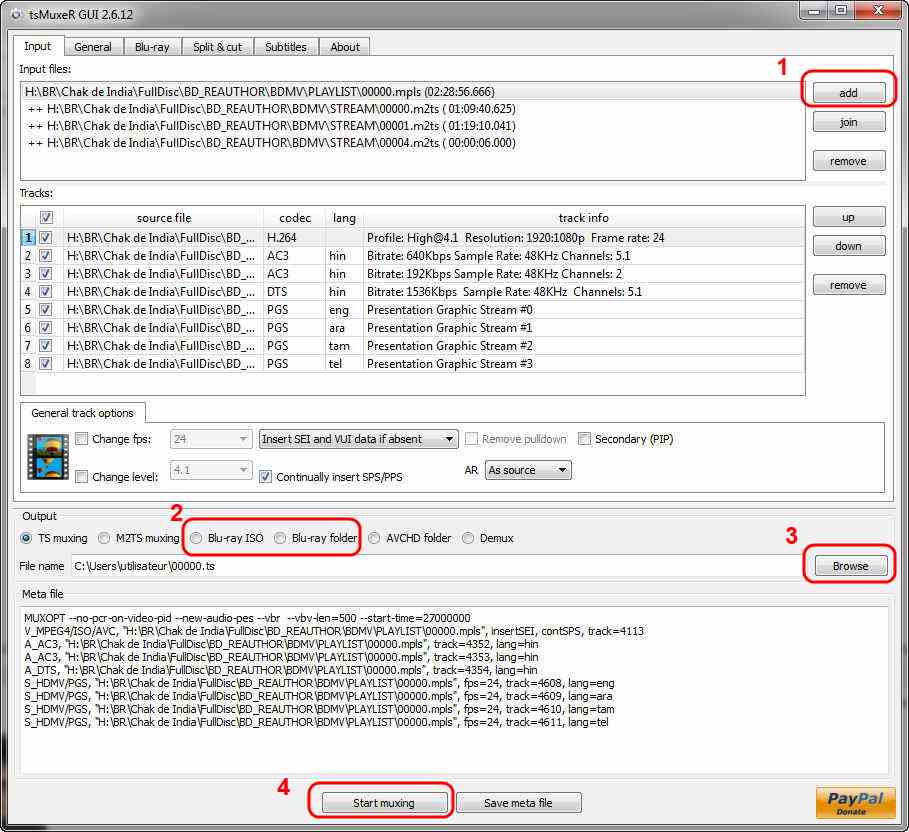This screenshot has height=832, width=909.
Task: Select the General track options tab
Action: 82,413
